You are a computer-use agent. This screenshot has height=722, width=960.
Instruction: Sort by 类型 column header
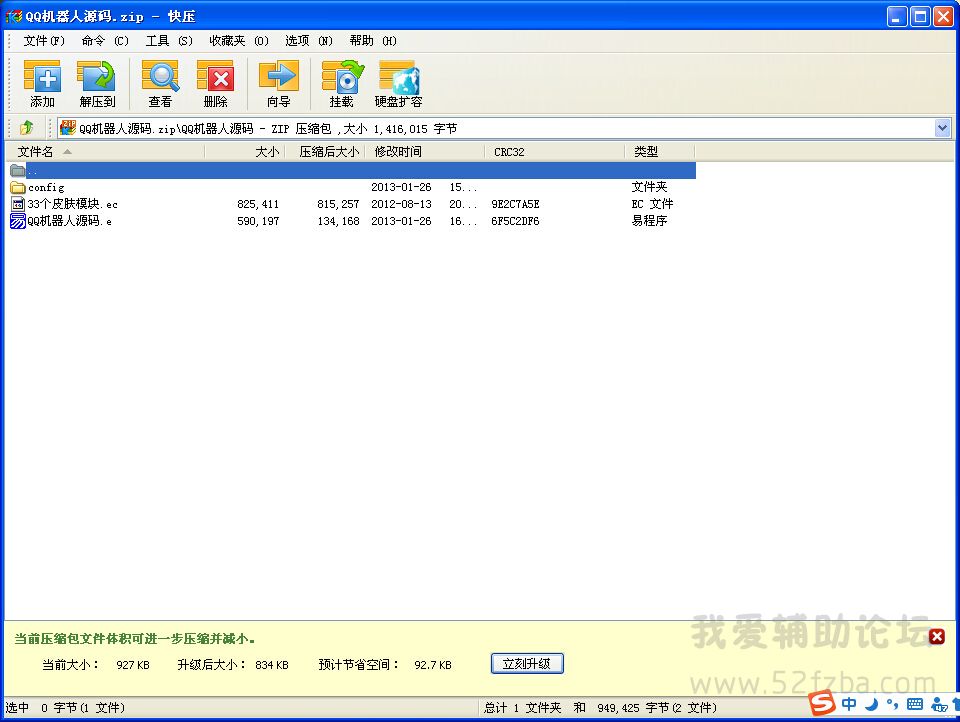pos(660,151)
